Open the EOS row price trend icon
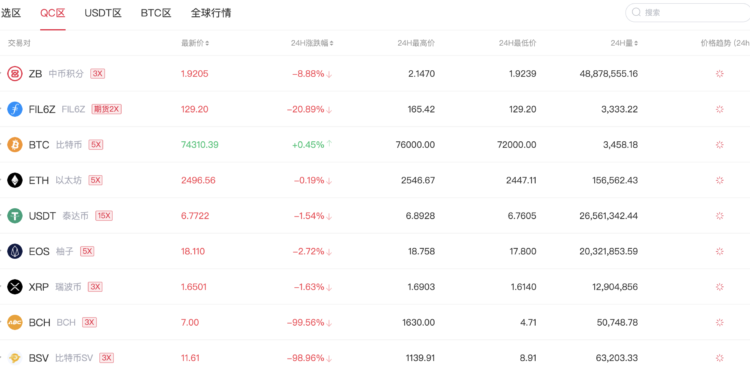This screenshot has height=375, width=750. (x=719, y=251)
